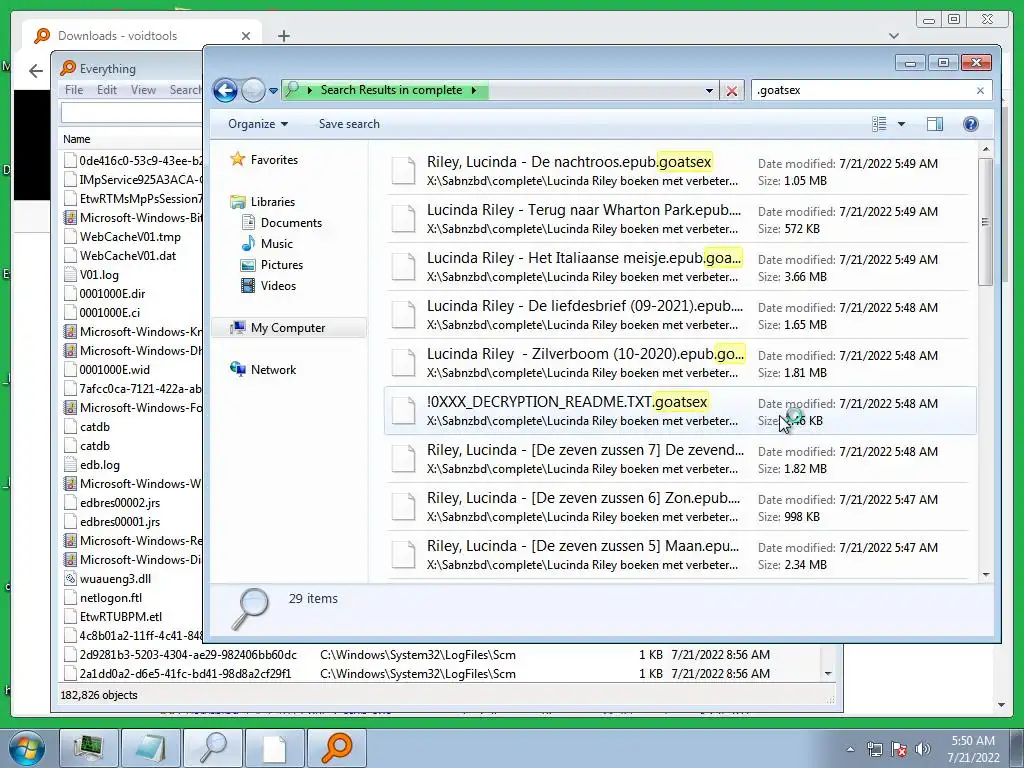The width and height of the screenshot is (1024, 768).
Task: Open Documents library
Action: click(281, 223)
